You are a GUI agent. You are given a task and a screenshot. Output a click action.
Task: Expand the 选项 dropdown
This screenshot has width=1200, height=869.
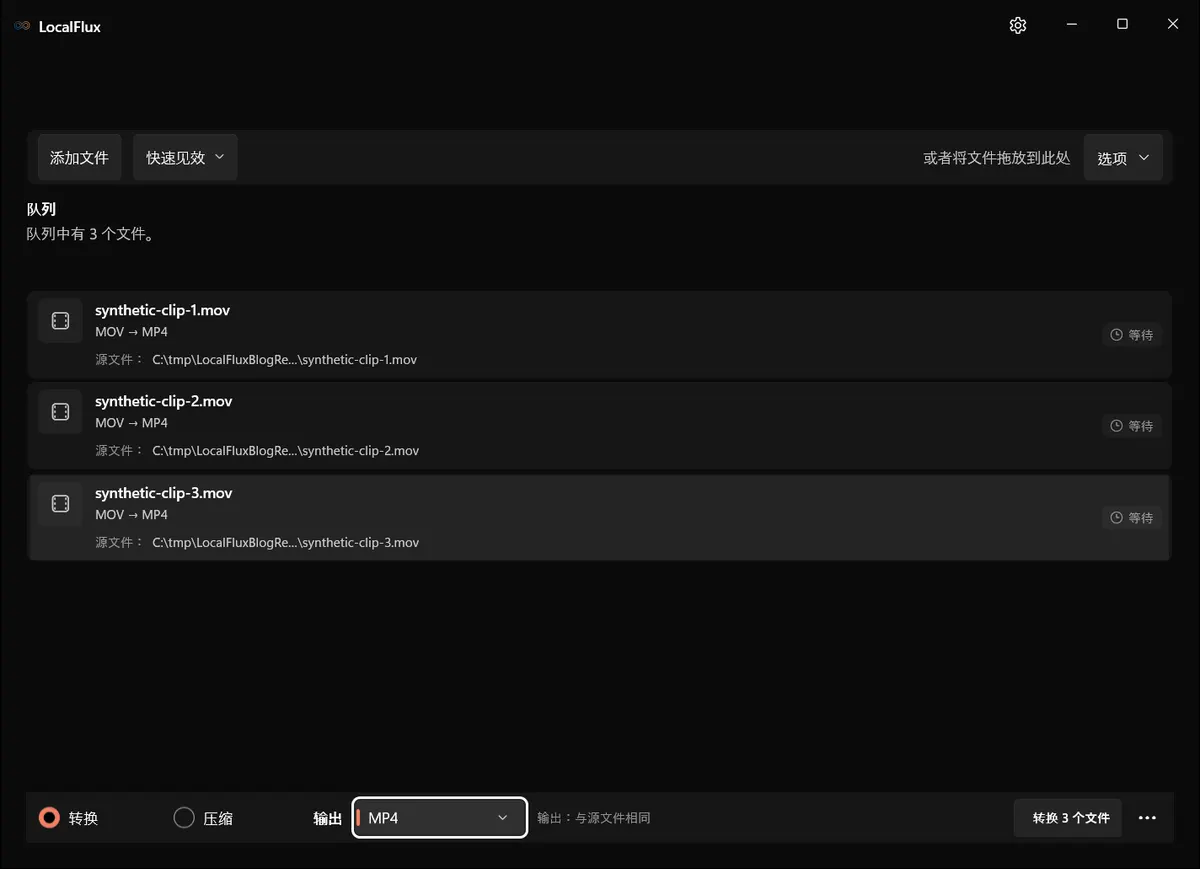coord(1123,157)
